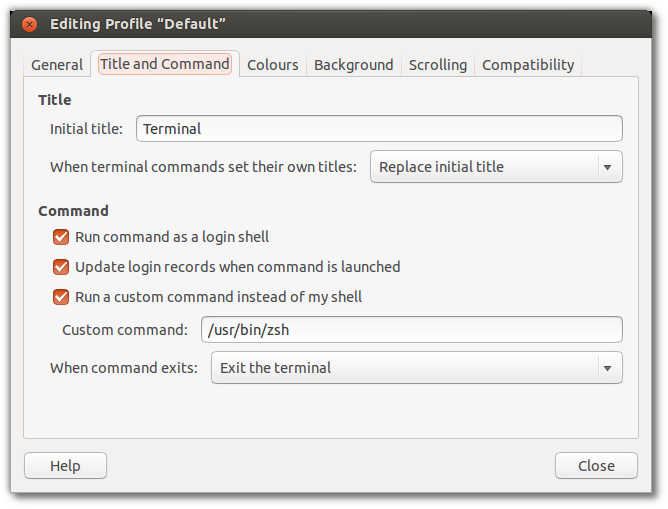Image resolution: width=668 pixels, height=509 pixels.
Task: Click the arrow of the When command exits combo
Action: 608,368
